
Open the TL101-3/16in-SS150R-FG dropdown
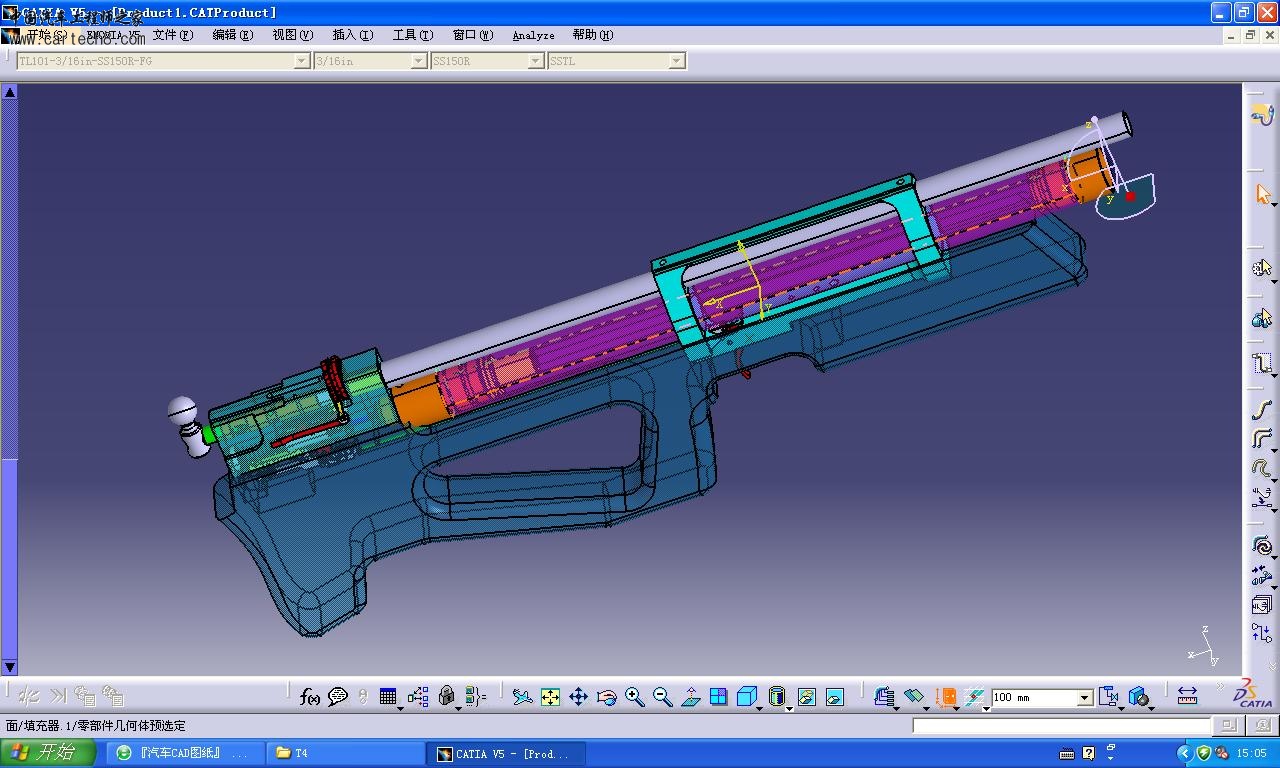(302, 61)
